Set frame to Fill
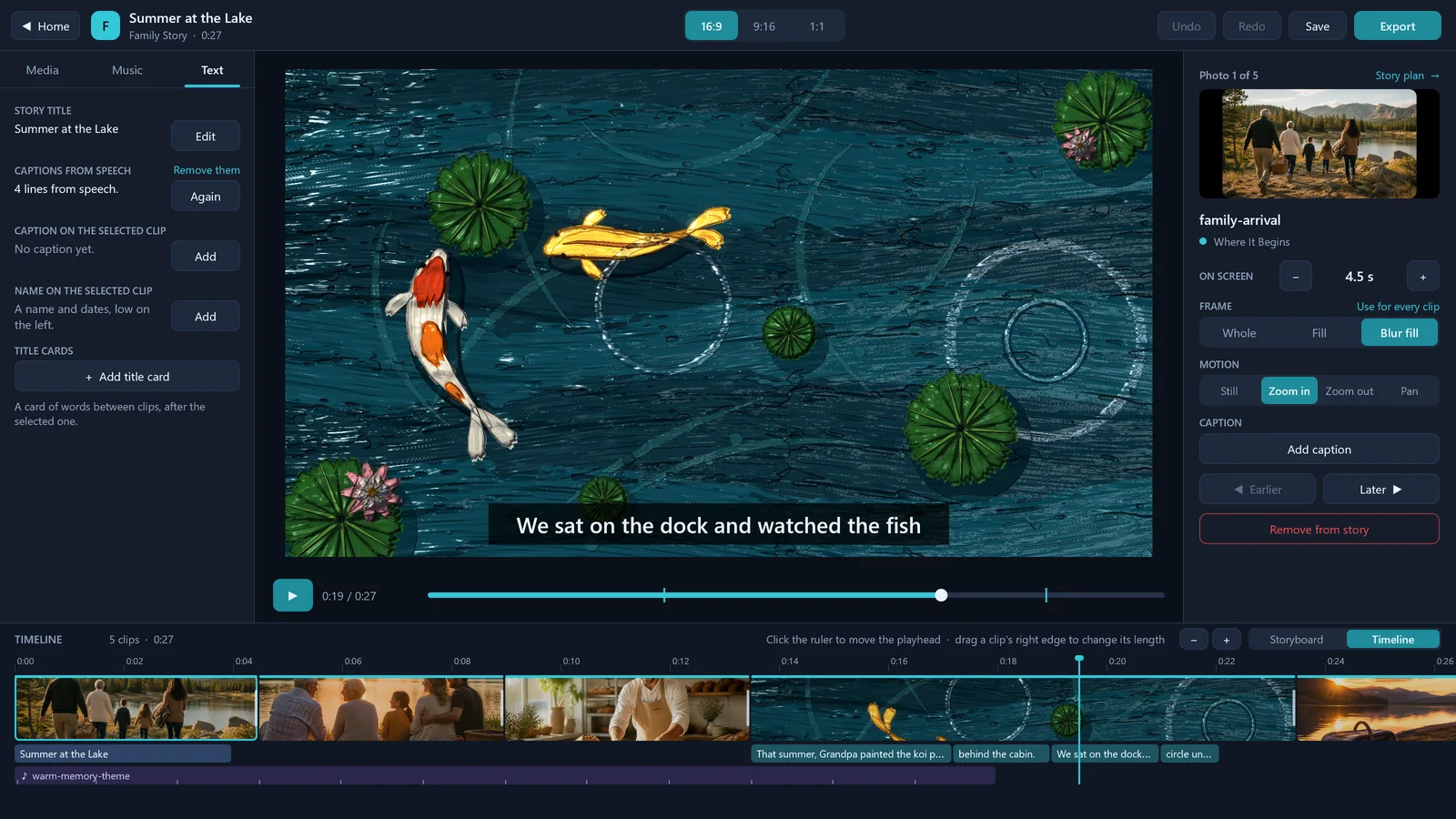This screenshot has width=1456, height=819. pos(1319,333)
